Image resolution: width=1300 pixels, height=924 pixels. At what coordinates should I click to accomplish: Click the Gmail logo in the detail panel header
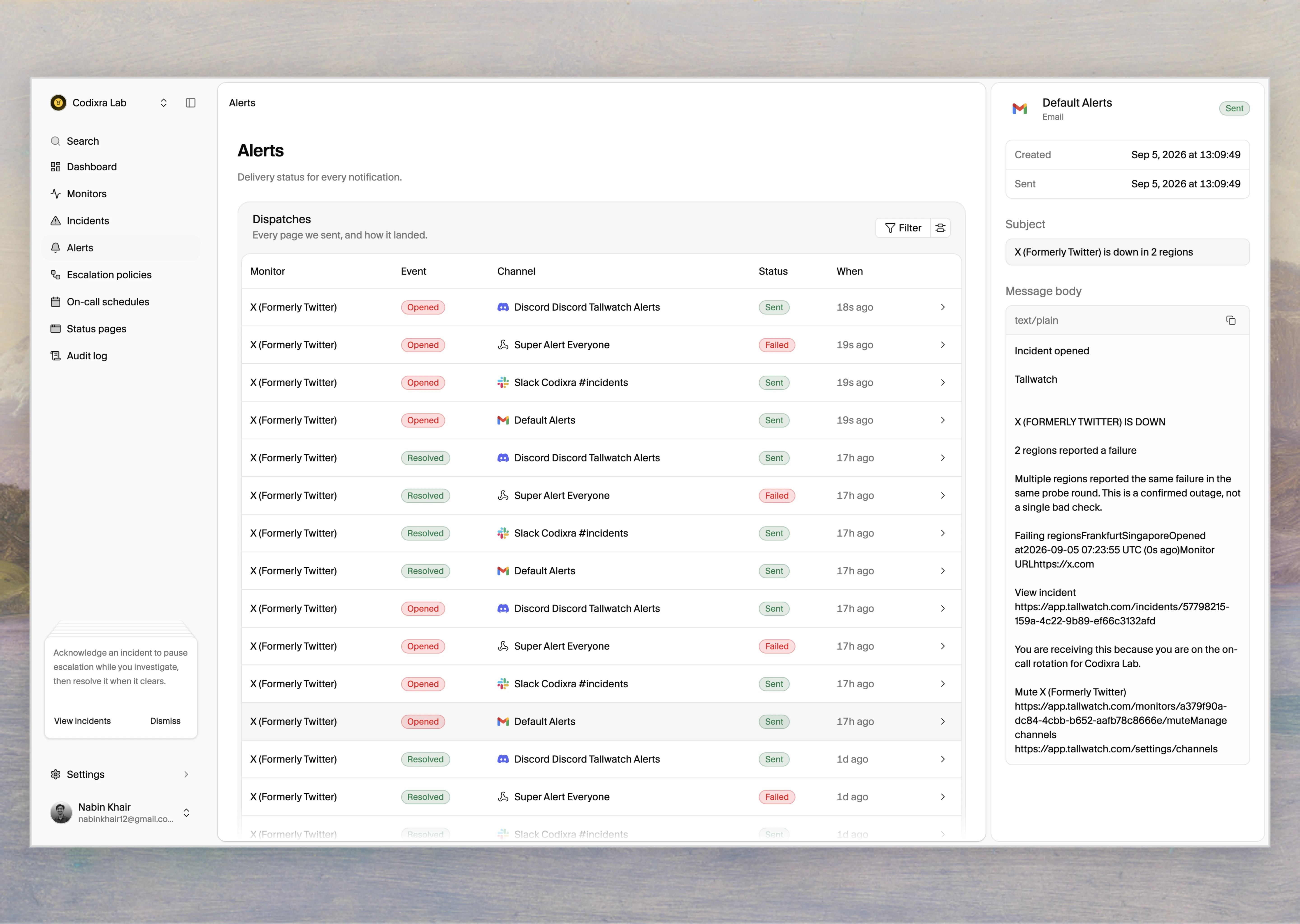(x=1019, y=108)
